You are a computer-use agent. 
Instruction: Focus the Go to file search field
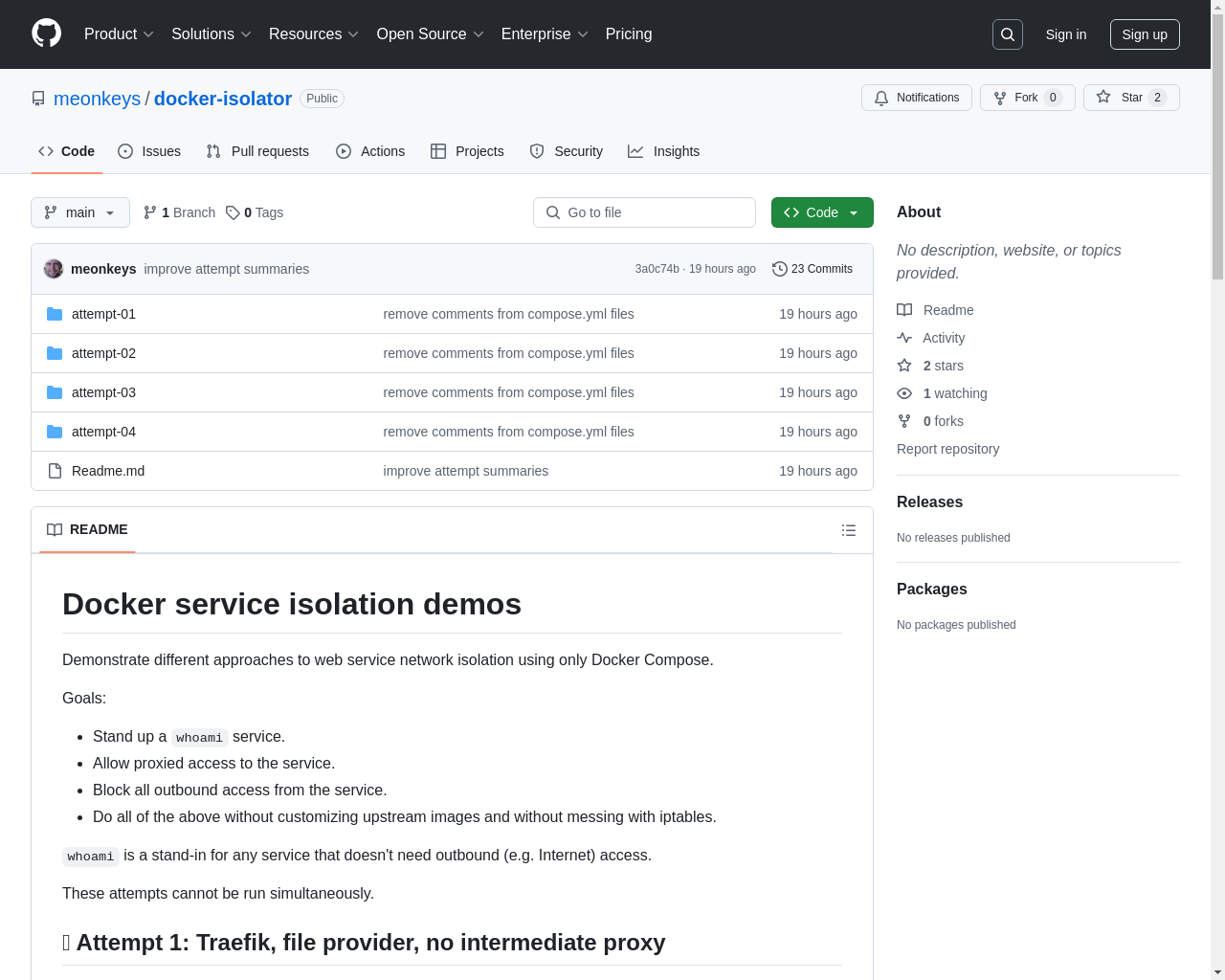coord(644,212)
